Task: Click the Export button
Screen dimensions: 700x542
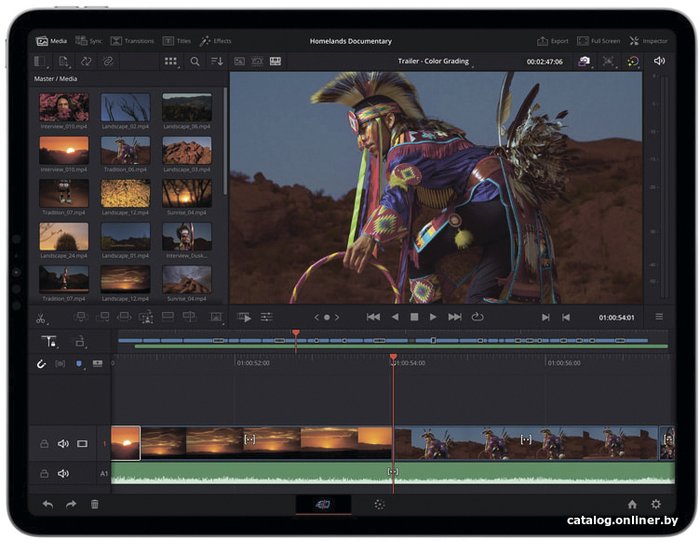Action: [553, 41]
